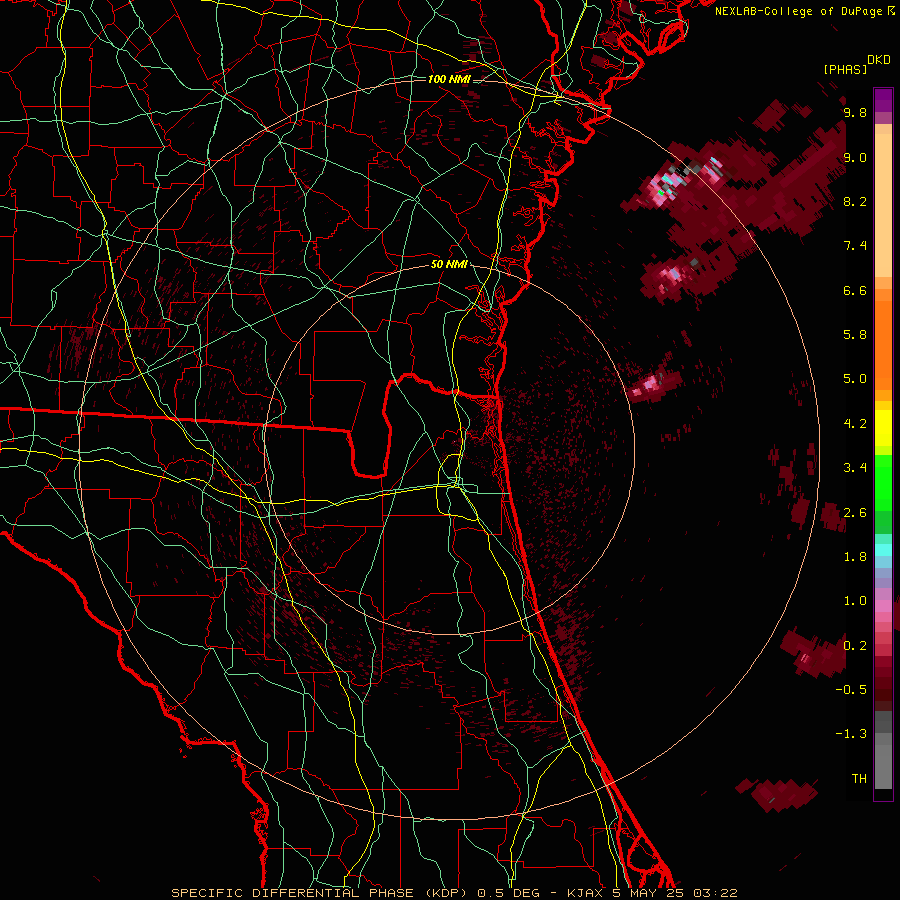Screen dimensions: 900x900
Task: Click the 8.2 scale value
Action: click(x=855, y=201)
